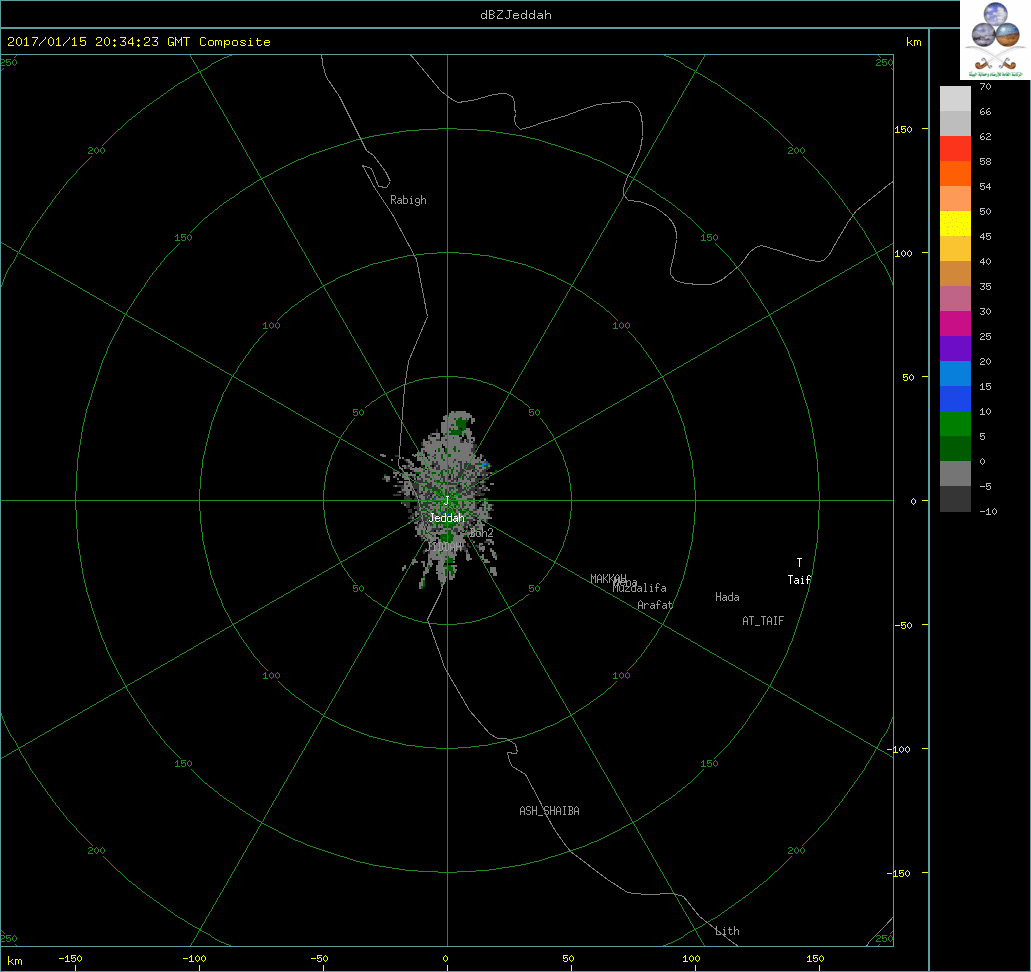1031x972 pixels.
Task: Pick the charcoal -10 to -5 dBZ swatch
Action: coord(955,498)
